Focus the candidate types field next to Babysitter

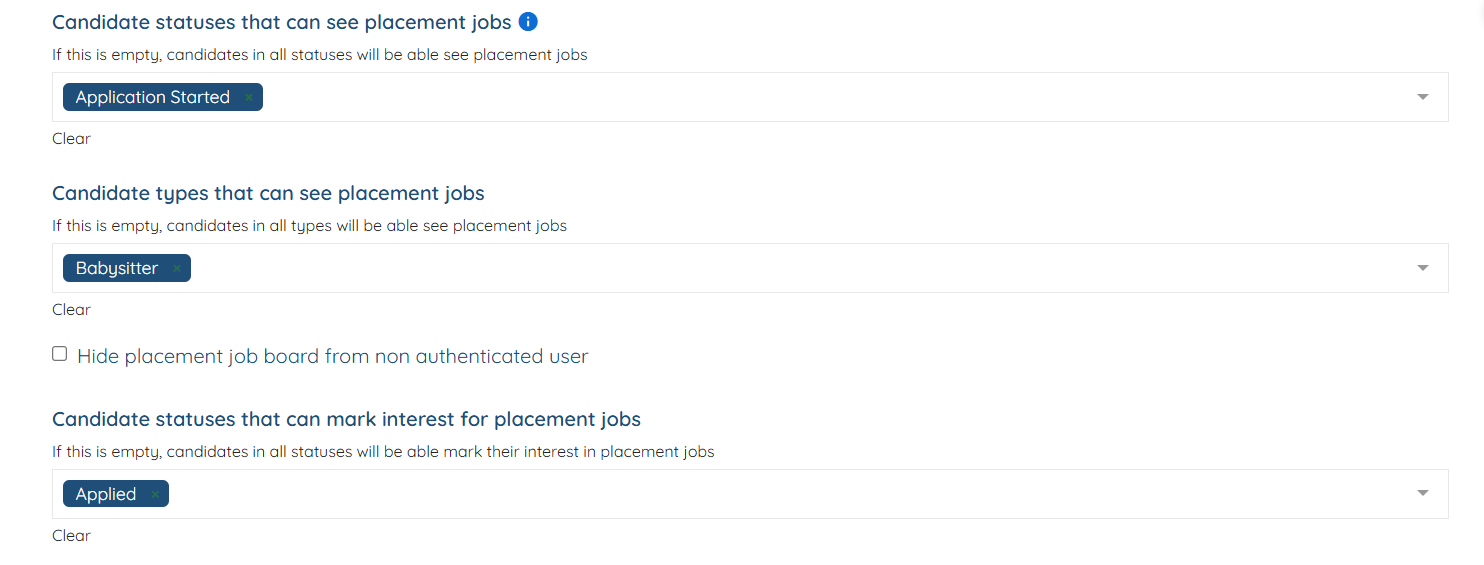click(x=800, y=268)
